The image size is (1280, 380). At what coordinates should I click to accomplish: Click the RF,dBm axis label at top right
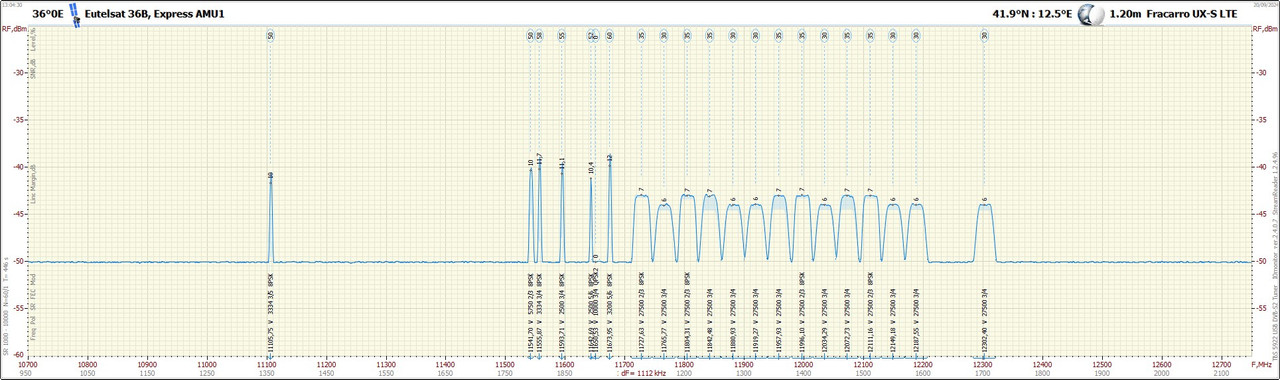(1266, 28)
